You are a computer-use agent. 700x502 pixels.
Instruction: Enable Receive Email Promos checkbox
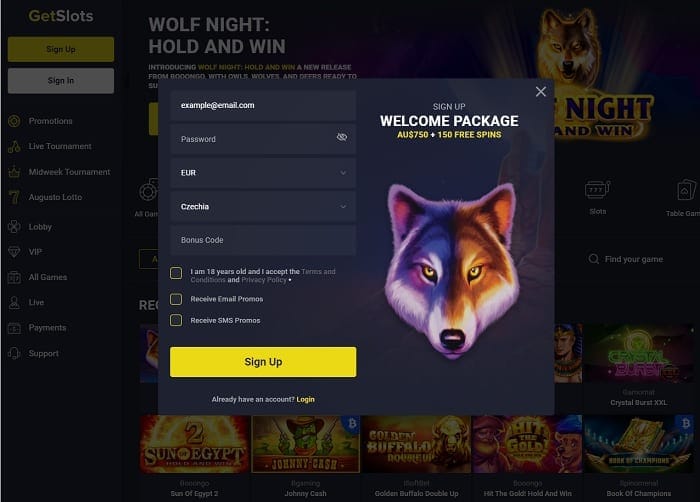[x=176, y=299]
